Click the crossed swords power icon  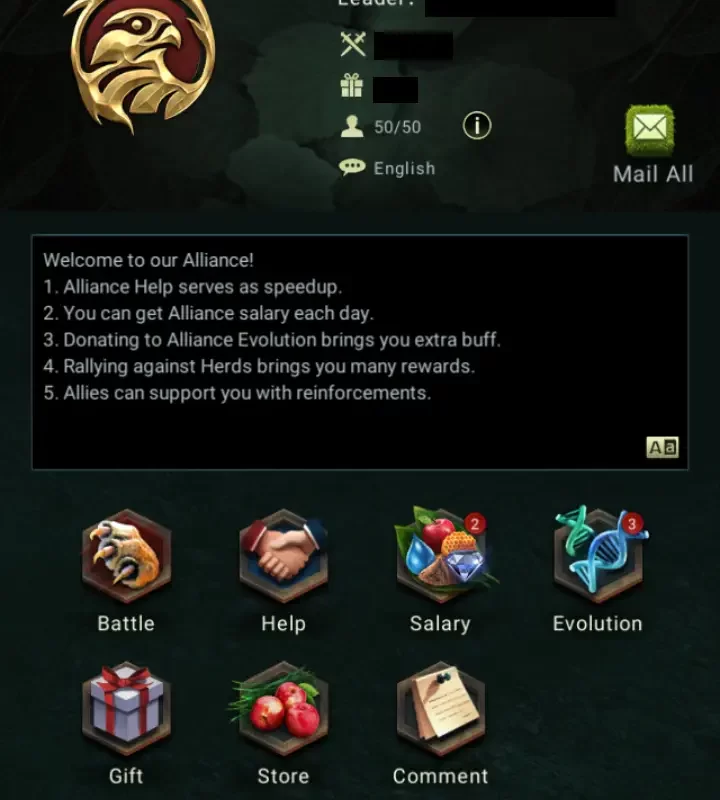(x=353, y=44)
